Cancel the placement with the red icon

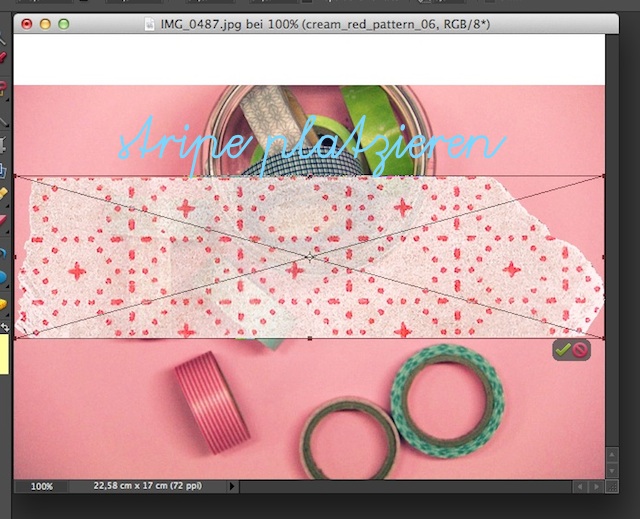coord(580,350)
